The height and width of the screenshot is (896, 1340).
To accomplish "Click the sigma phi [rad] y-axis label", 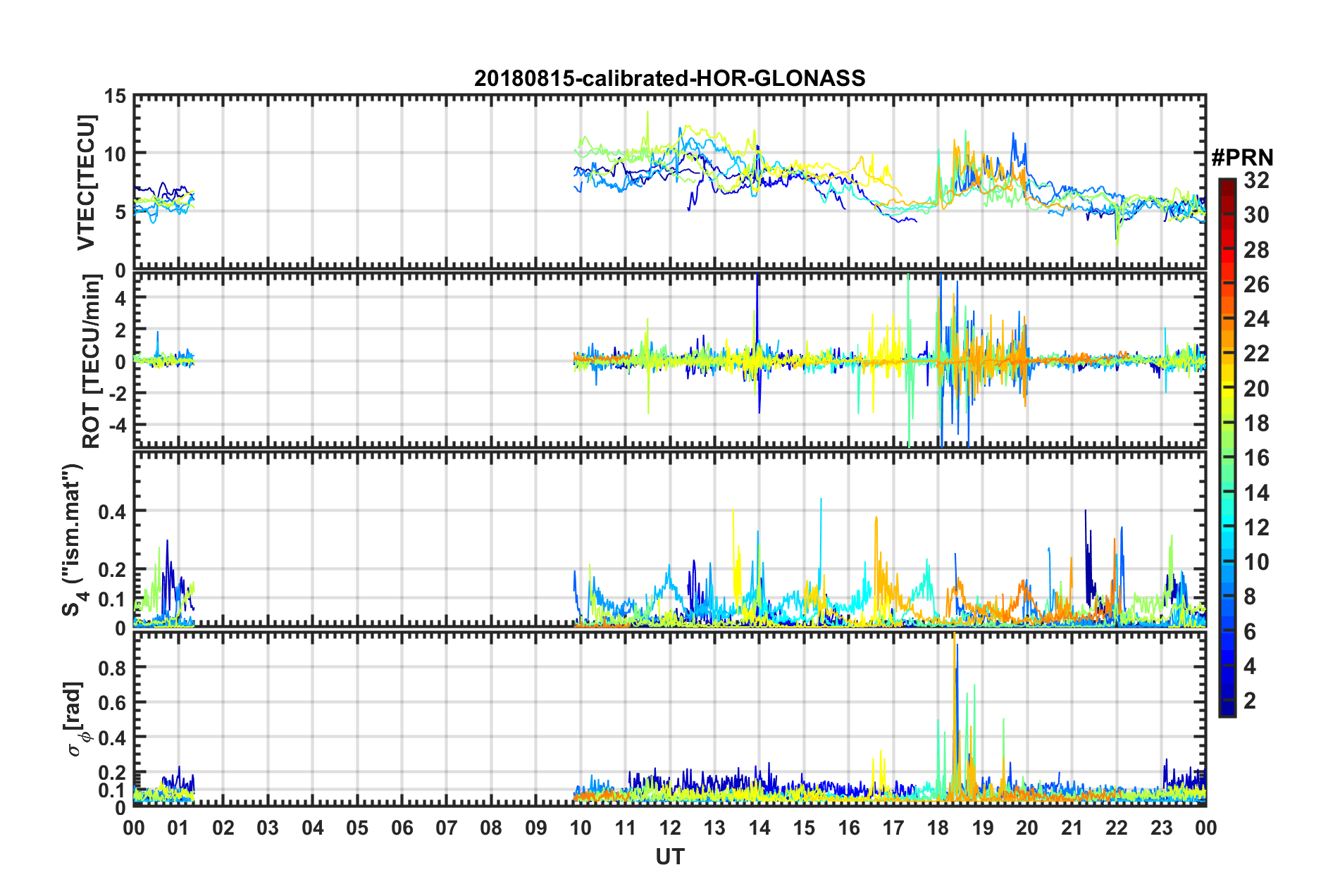I will tap(75, 718).
